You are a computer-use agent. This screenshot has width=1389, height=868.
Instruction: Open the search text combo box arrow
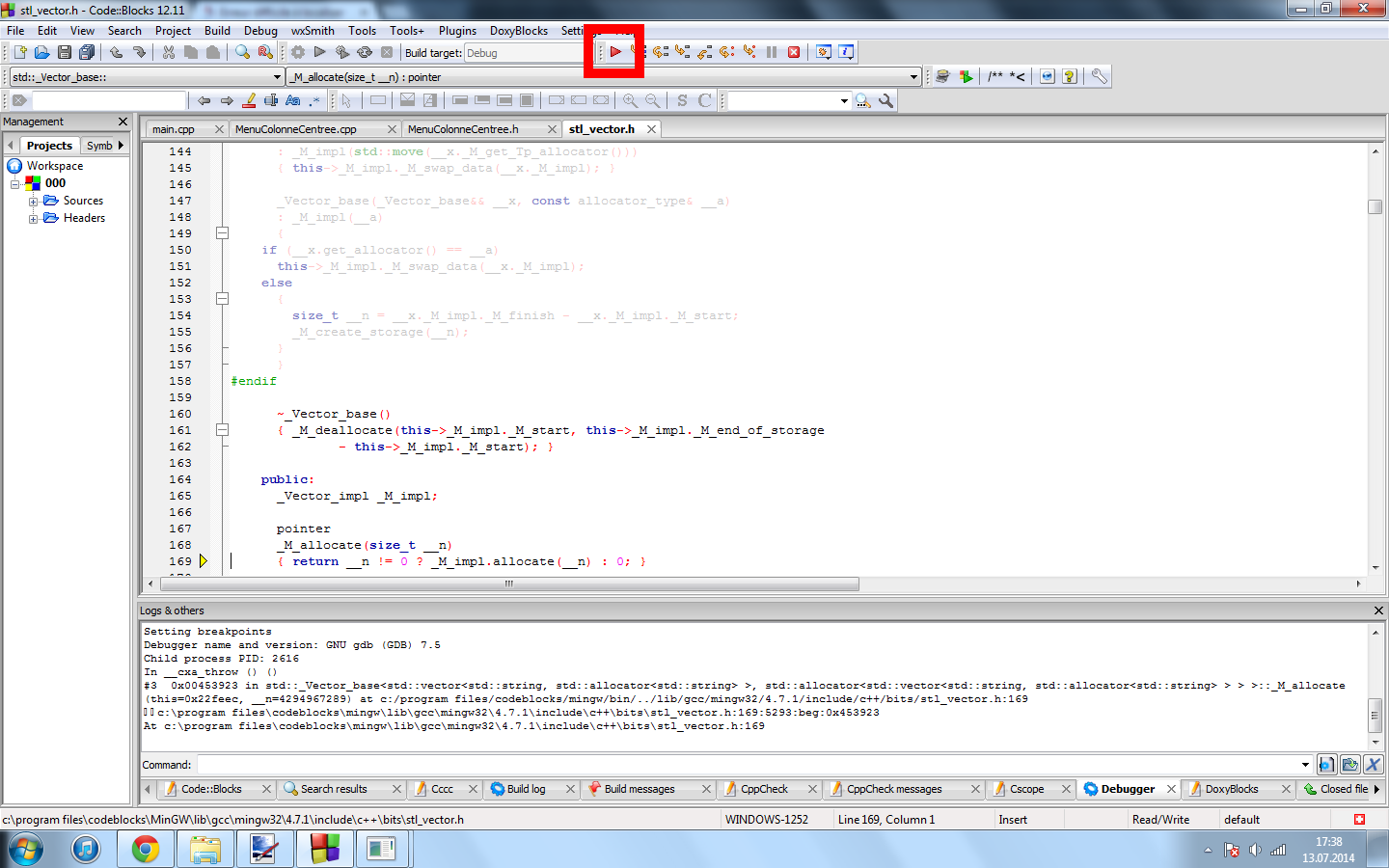coord(844,101)
